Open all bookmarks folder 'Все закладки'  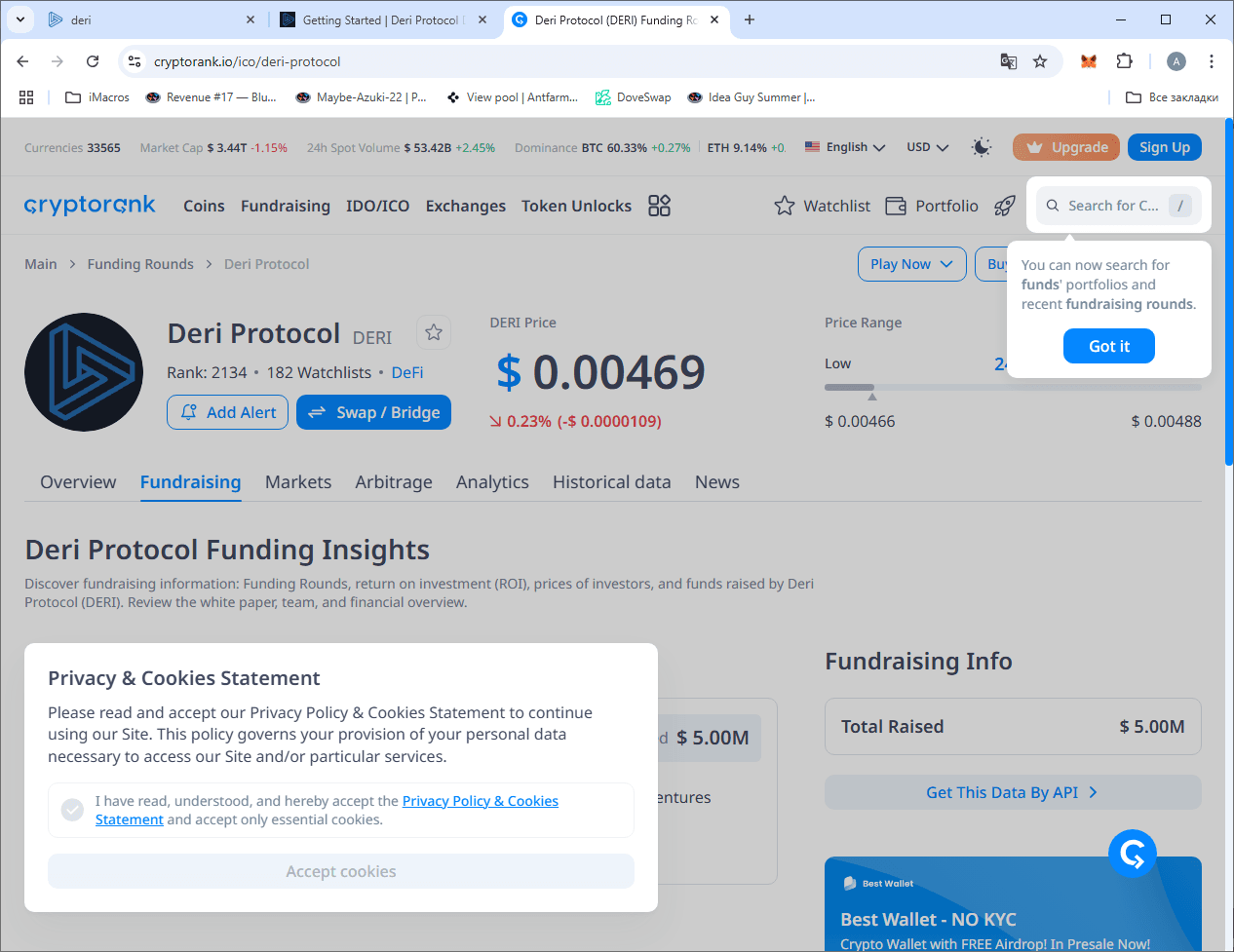1173,97
